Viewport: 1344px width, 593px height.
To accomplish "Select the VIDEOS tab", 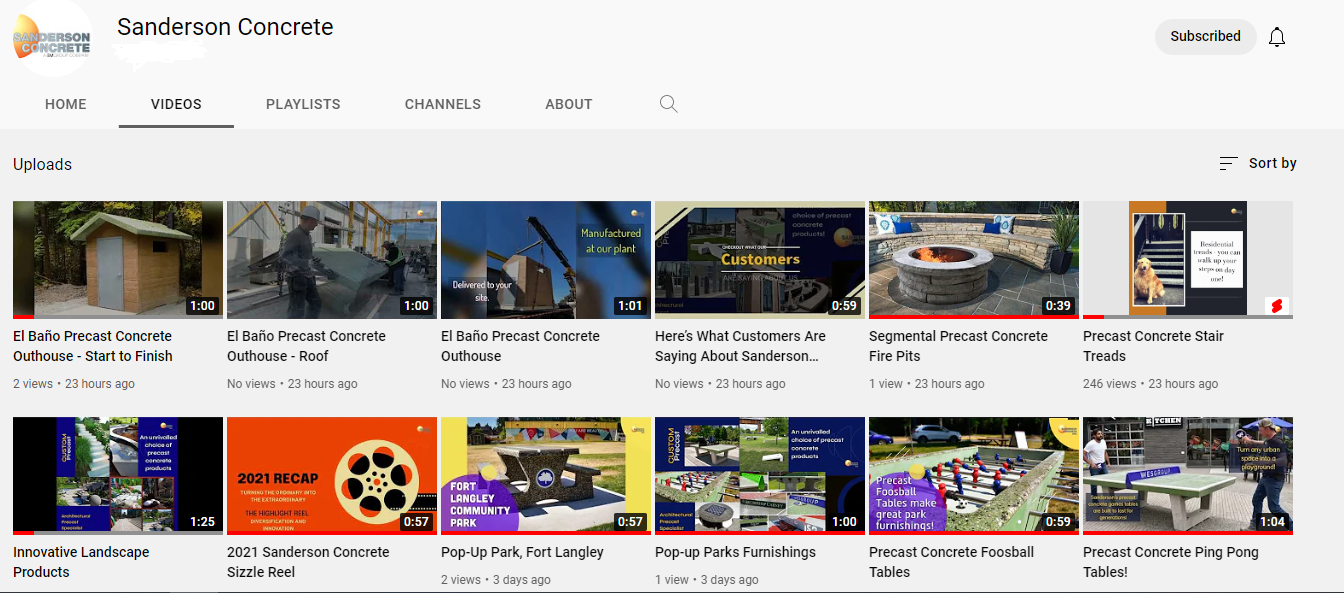I will pos(176,104).
